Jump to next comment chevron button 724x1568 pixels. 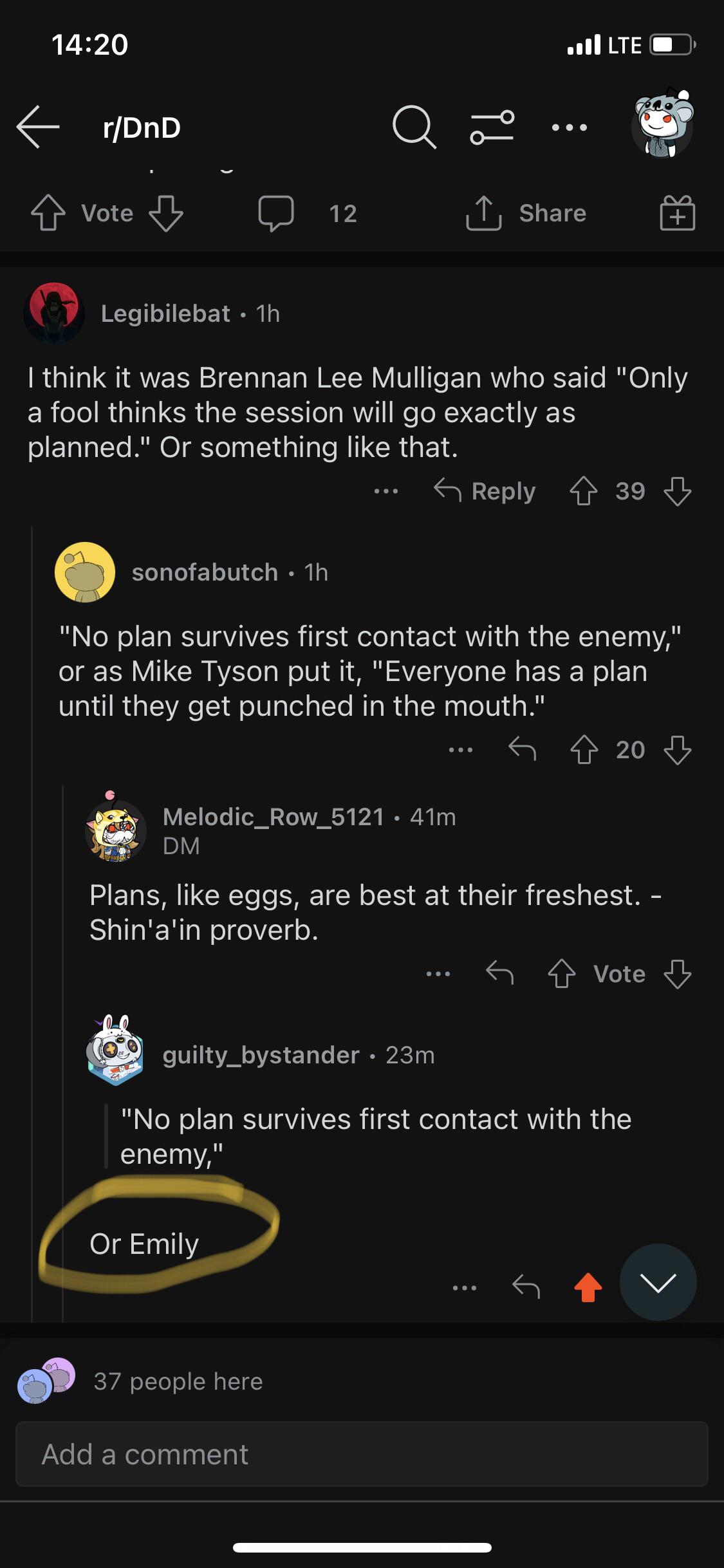[658, 1283]
